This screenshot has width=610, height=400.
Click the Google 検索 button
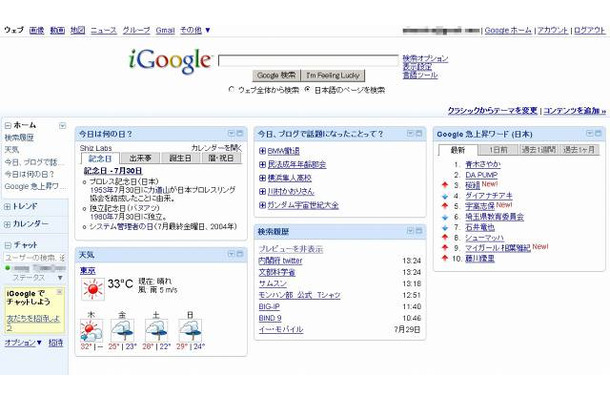(276, 75)
